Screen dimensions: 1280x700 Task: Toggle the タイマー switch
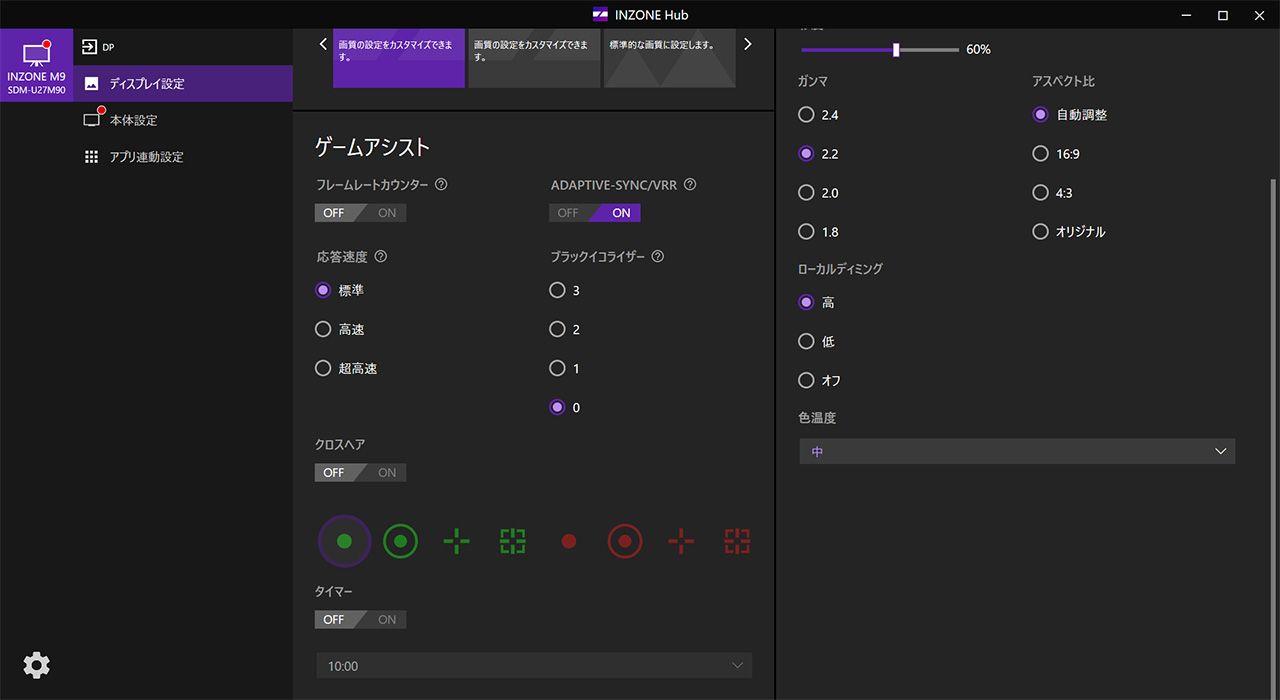pyautogui.click(x=361, y=620)
